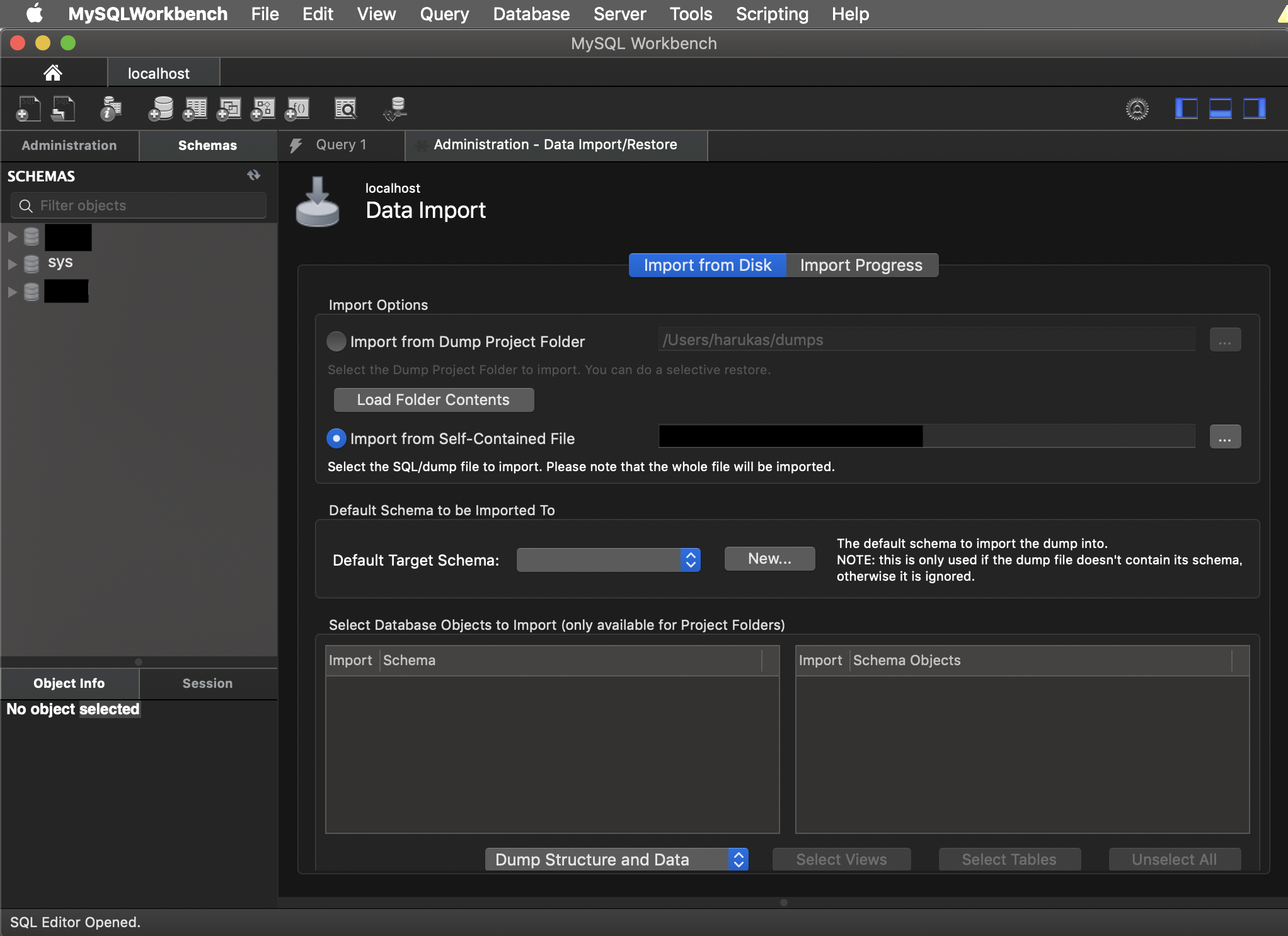This screenshot has height=936, width=1288.
Task: Click the open SQL script icon
Action: point(63,109)
